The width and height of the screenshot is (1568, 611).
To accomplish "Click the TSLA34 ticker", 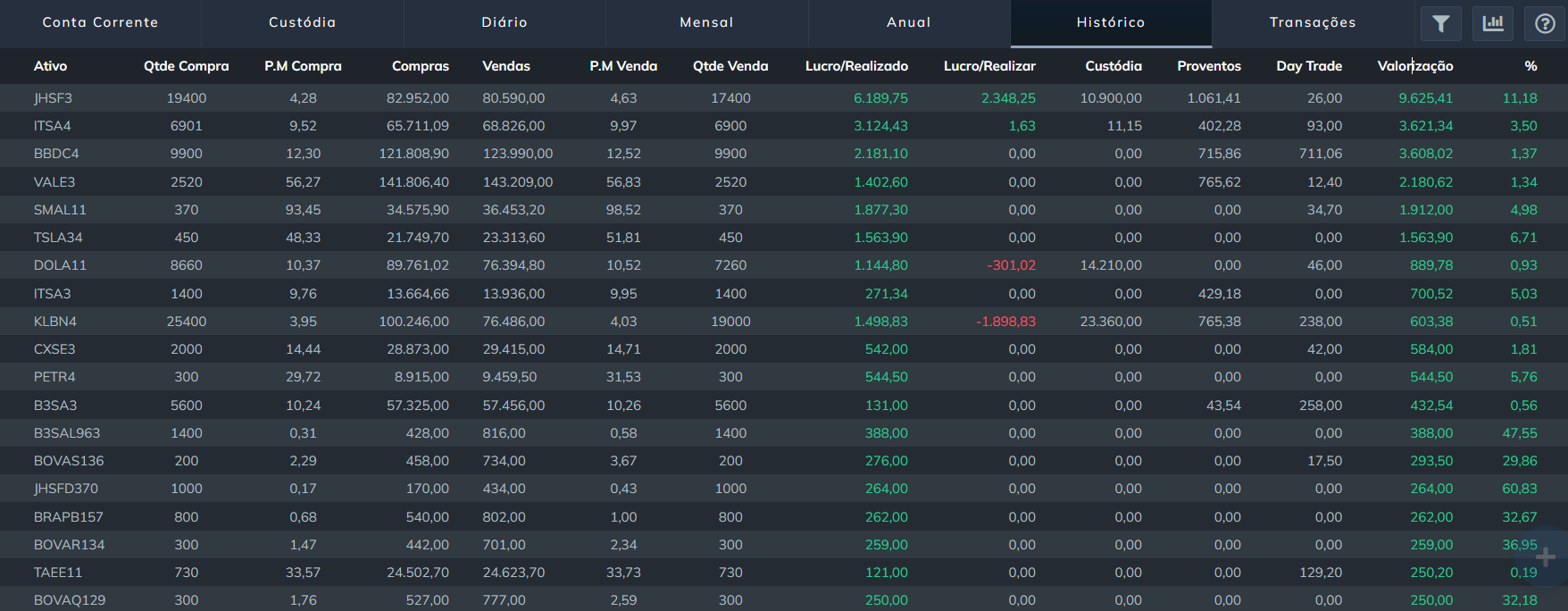I will (58, 238).
